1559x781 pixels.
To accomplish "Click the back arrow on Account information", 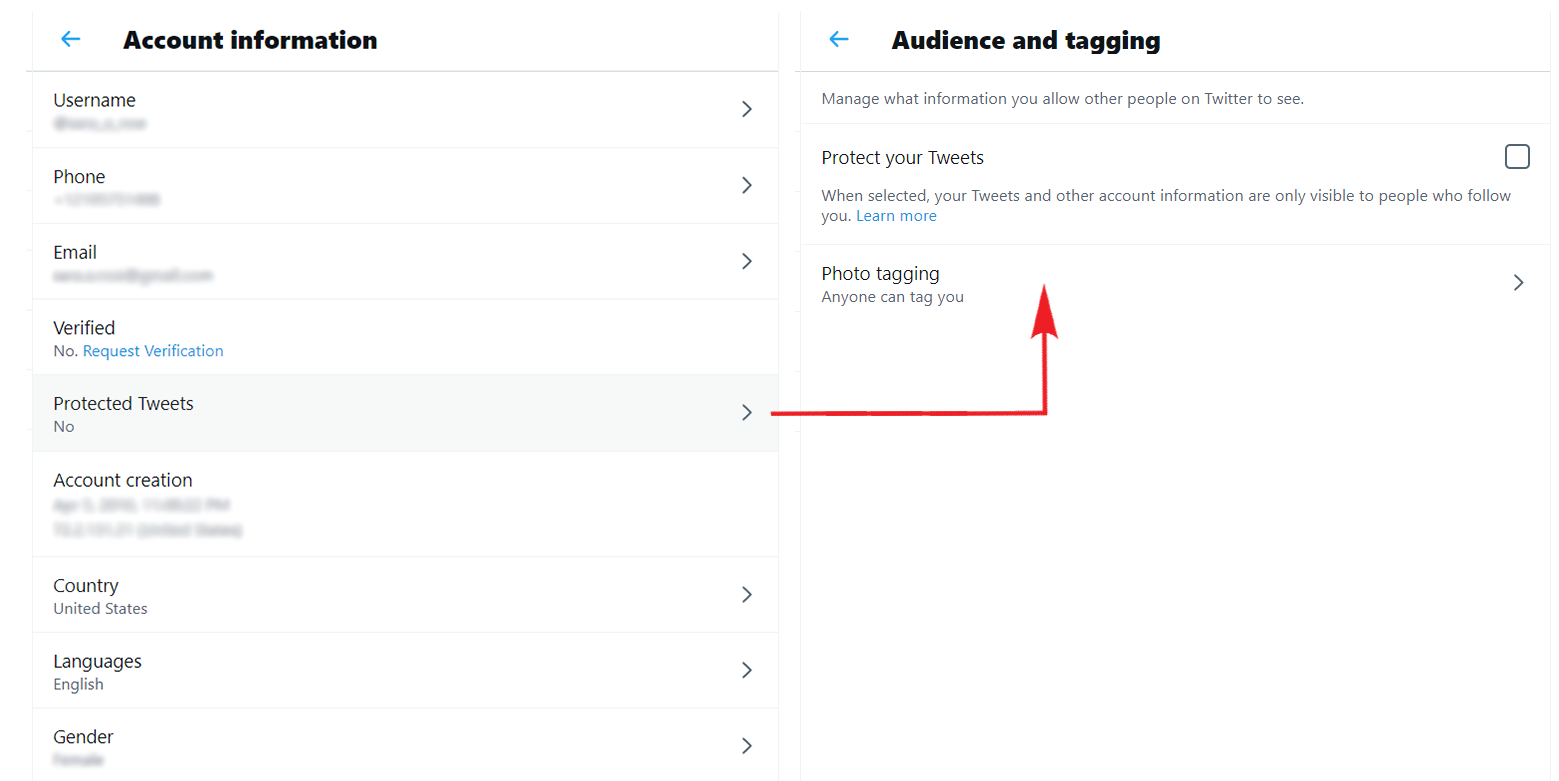I will tap(70, 39).
